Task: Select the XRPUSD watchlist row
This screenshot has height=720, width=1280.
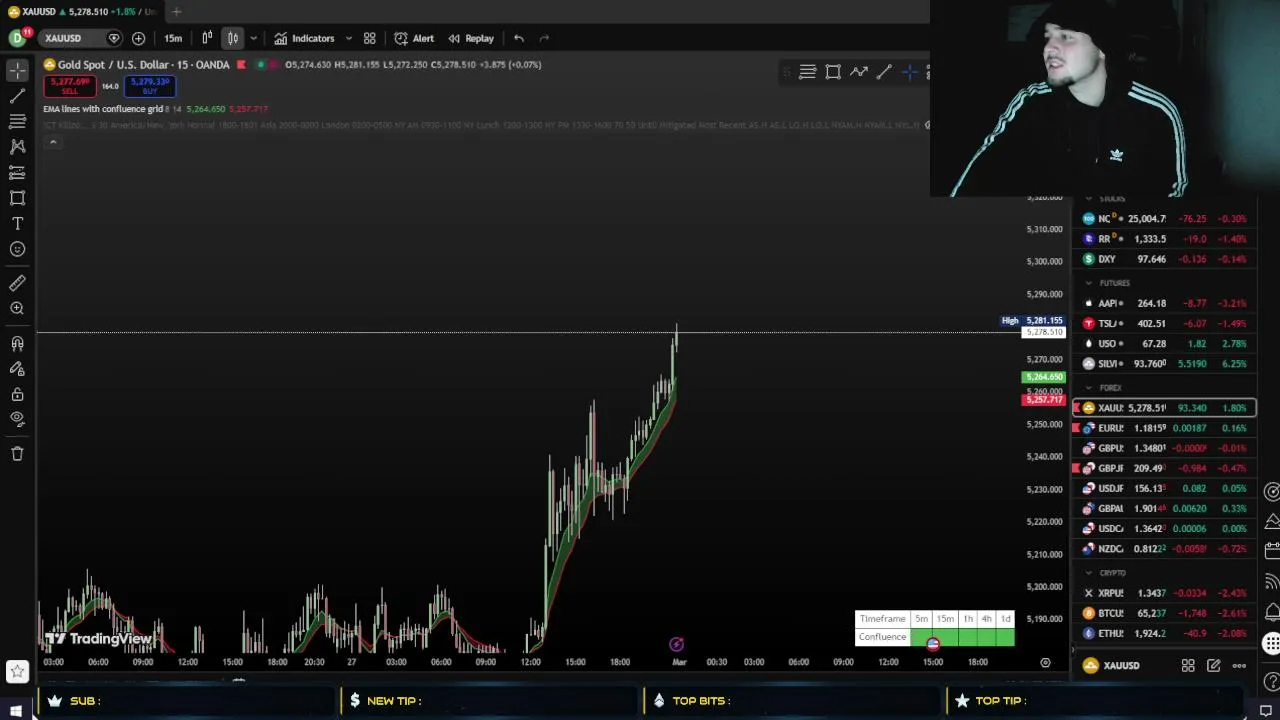Action: (1165, 593)
